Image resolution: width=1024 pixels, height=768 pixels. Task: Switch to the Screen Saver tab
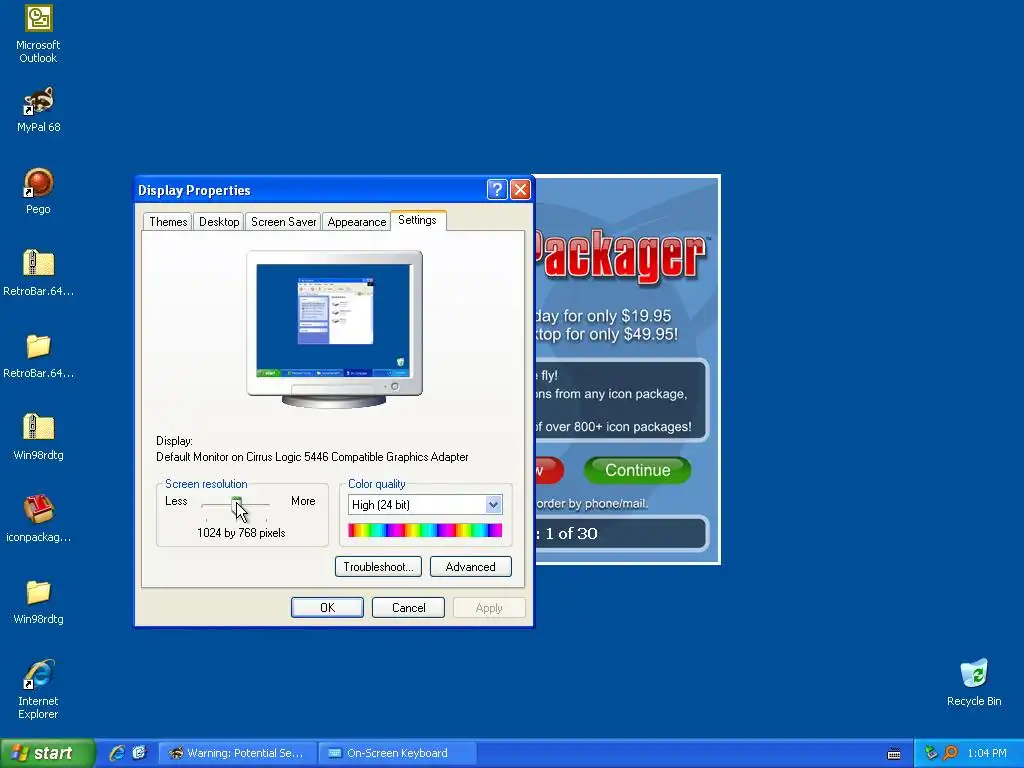pos(283,222)
